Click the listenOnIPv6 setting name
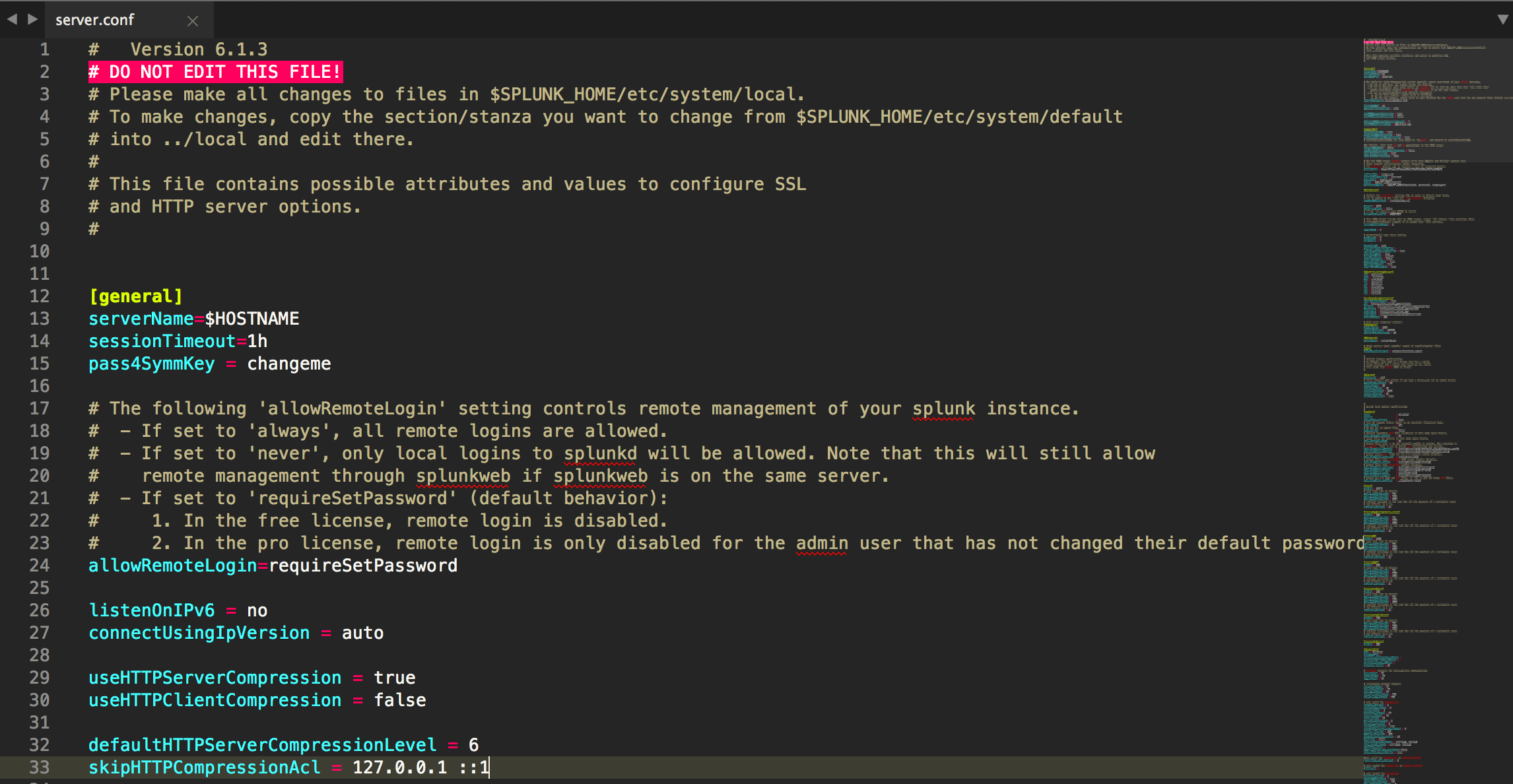This screenshot has width=1513, height=784. [152, 610]
